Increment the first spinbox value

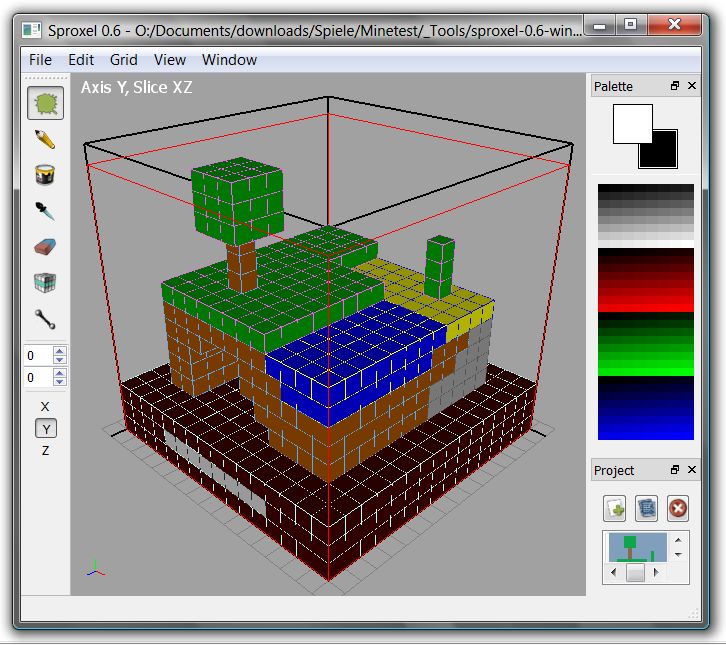pos(60,351)
